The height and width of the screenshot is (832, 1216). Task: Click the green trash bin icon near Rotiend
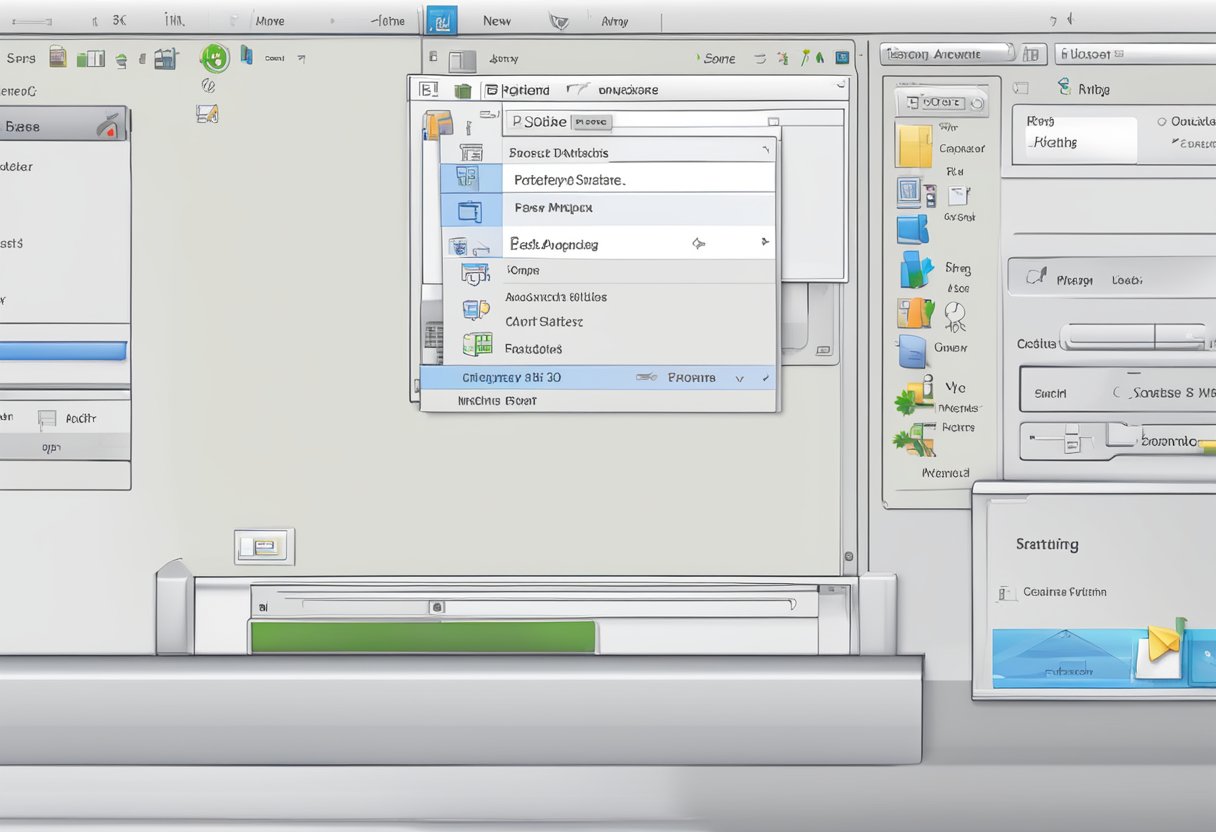click(462, 91)
